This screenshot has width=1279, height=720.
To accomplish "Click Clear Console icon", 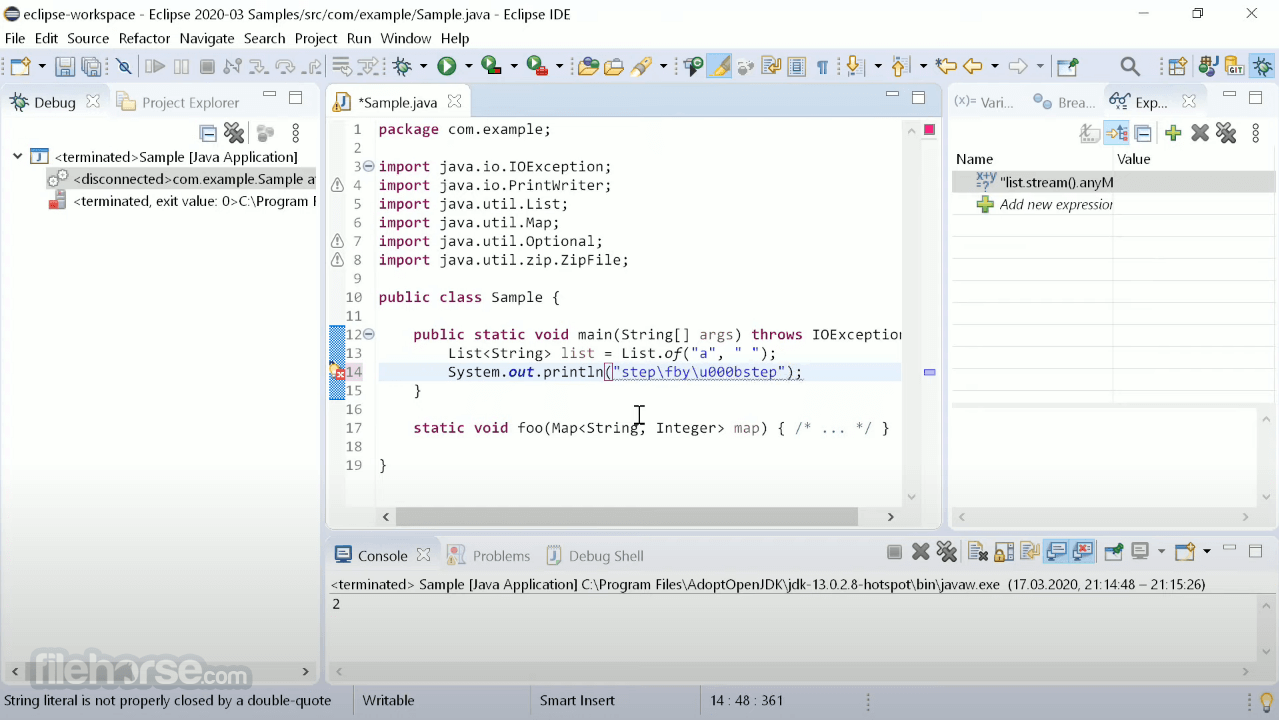I will (979, 552).
